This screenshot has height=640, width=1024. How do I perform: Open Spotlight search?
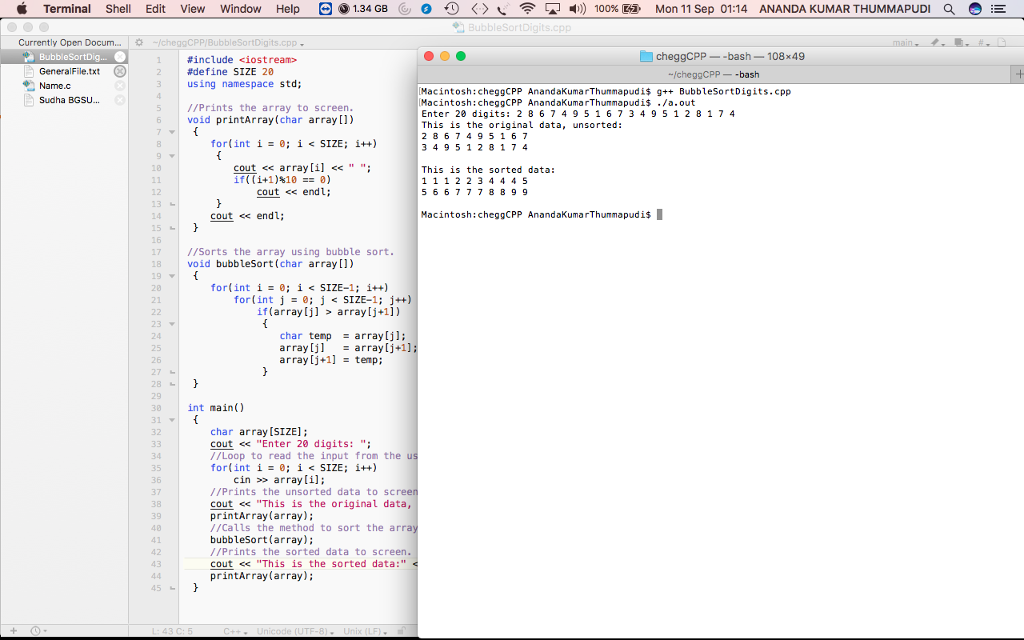[949, 8]
